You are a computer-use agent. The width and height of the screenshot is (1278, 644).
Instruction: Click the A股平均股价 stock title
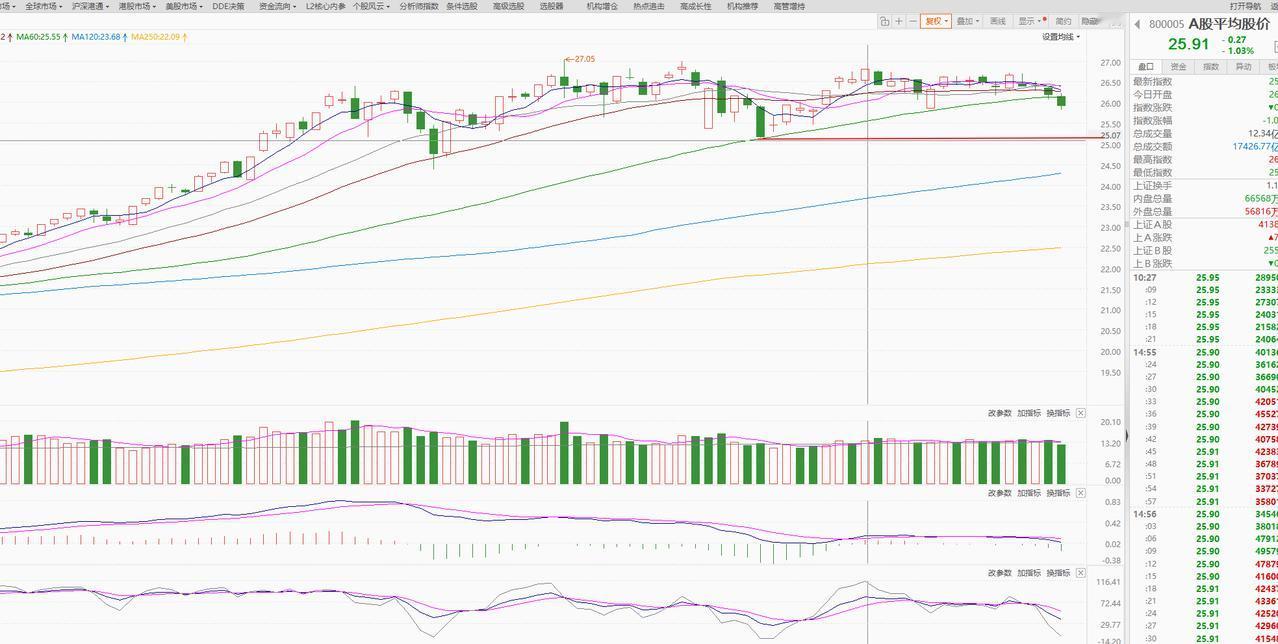1229,24
